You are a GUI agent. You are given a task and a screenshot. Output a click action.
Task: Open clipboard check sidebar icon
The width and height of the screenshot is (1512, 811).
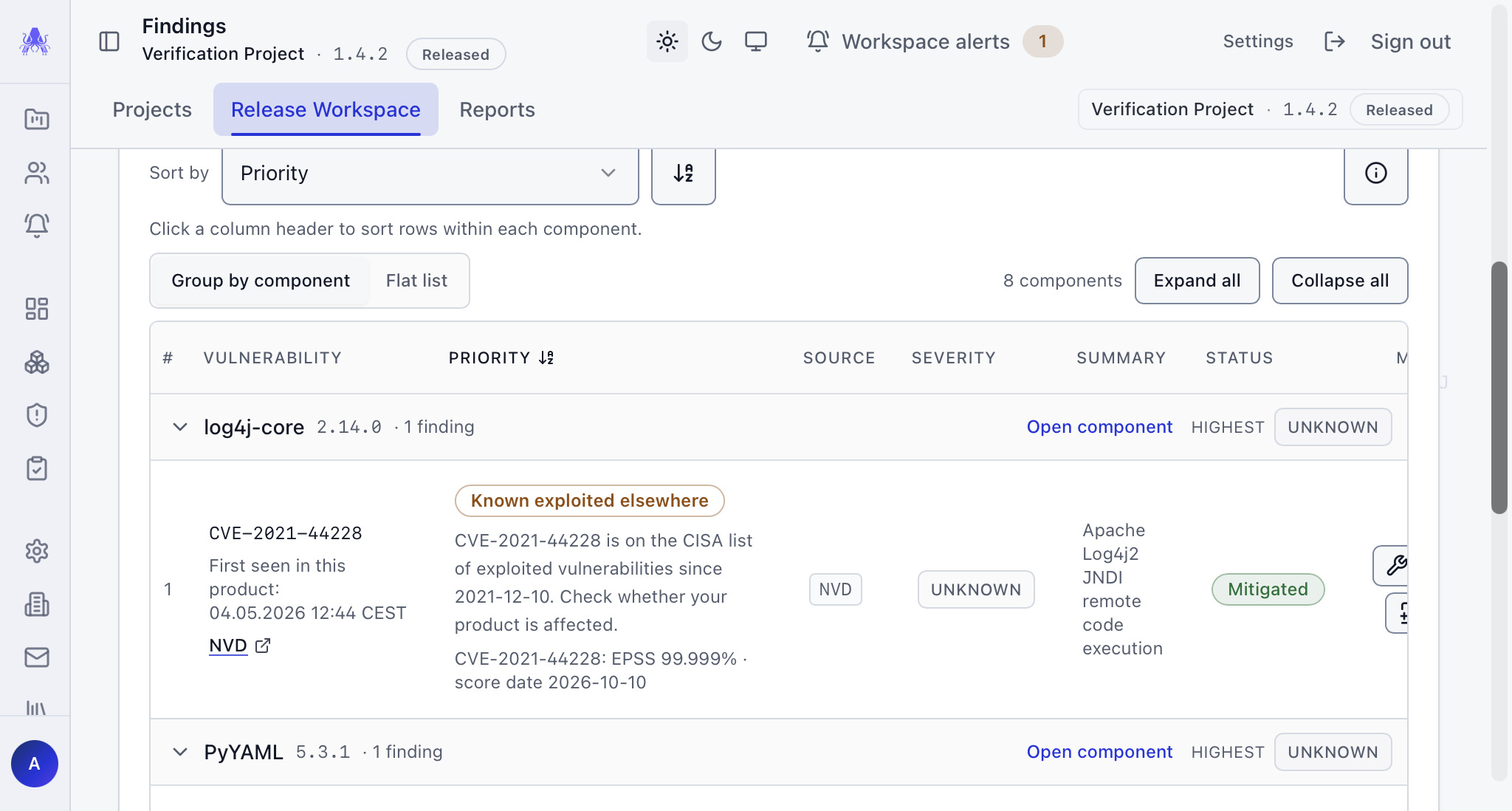pos(37,468)
